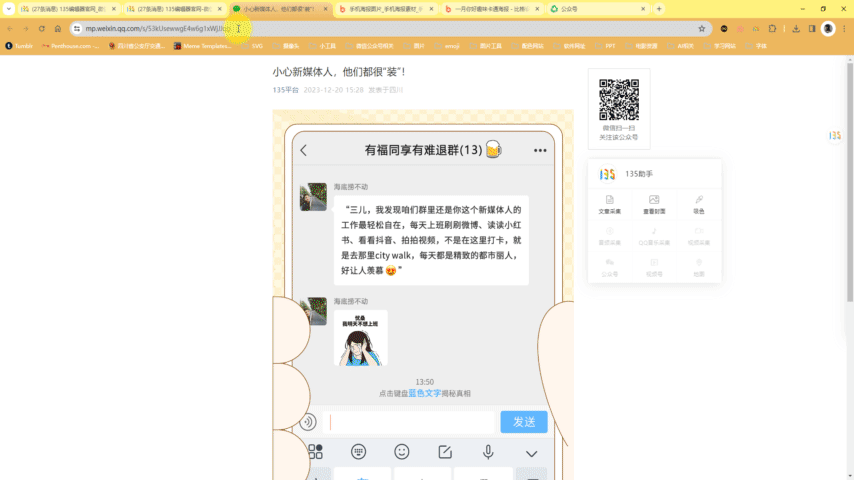854x480 pixels.
Task: Open a new browser tab
Action: tap(659, 9)
